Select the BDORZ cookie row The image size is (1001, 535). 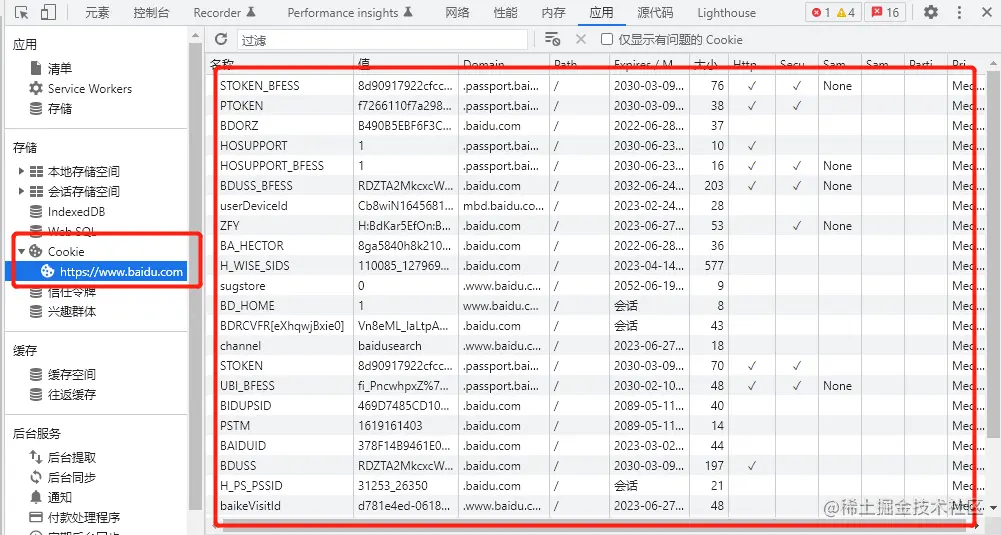(x=594, y=126)
